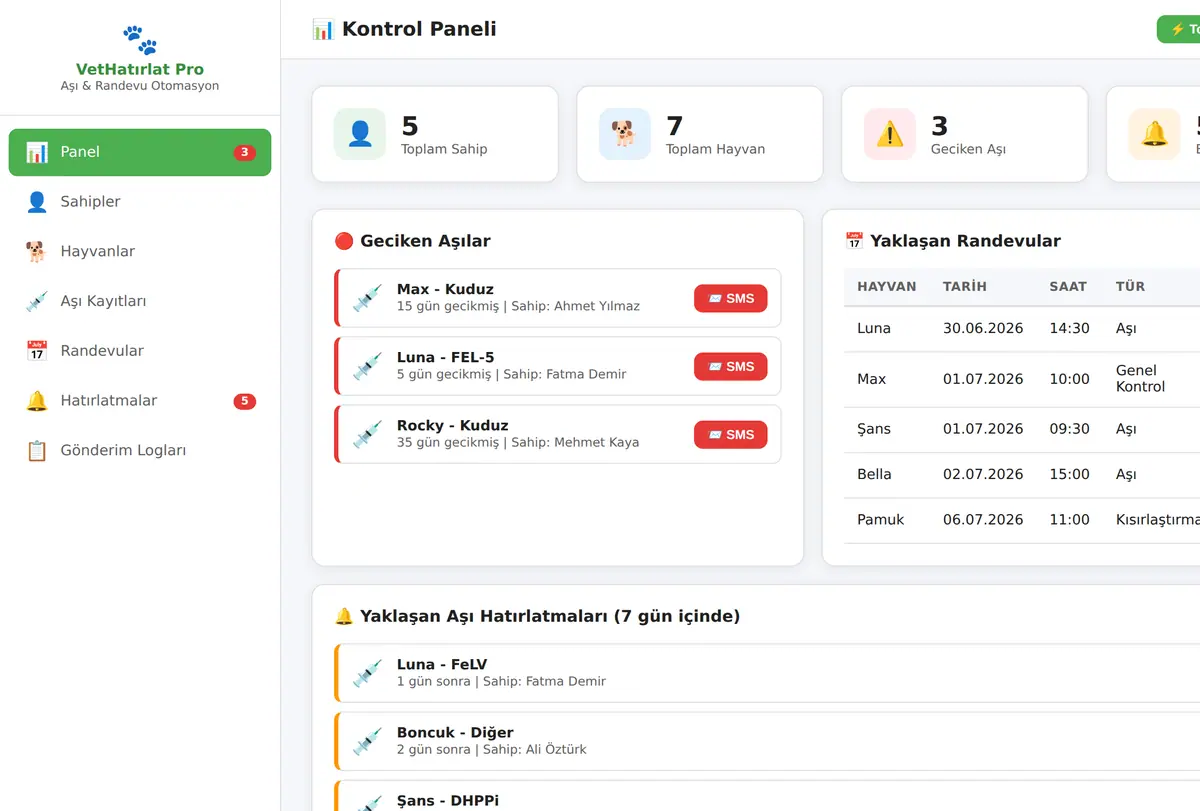The image size is (1200, 811).
Task: Click the syringe icon on Luna - FEL-5
Action: [368, 366]
